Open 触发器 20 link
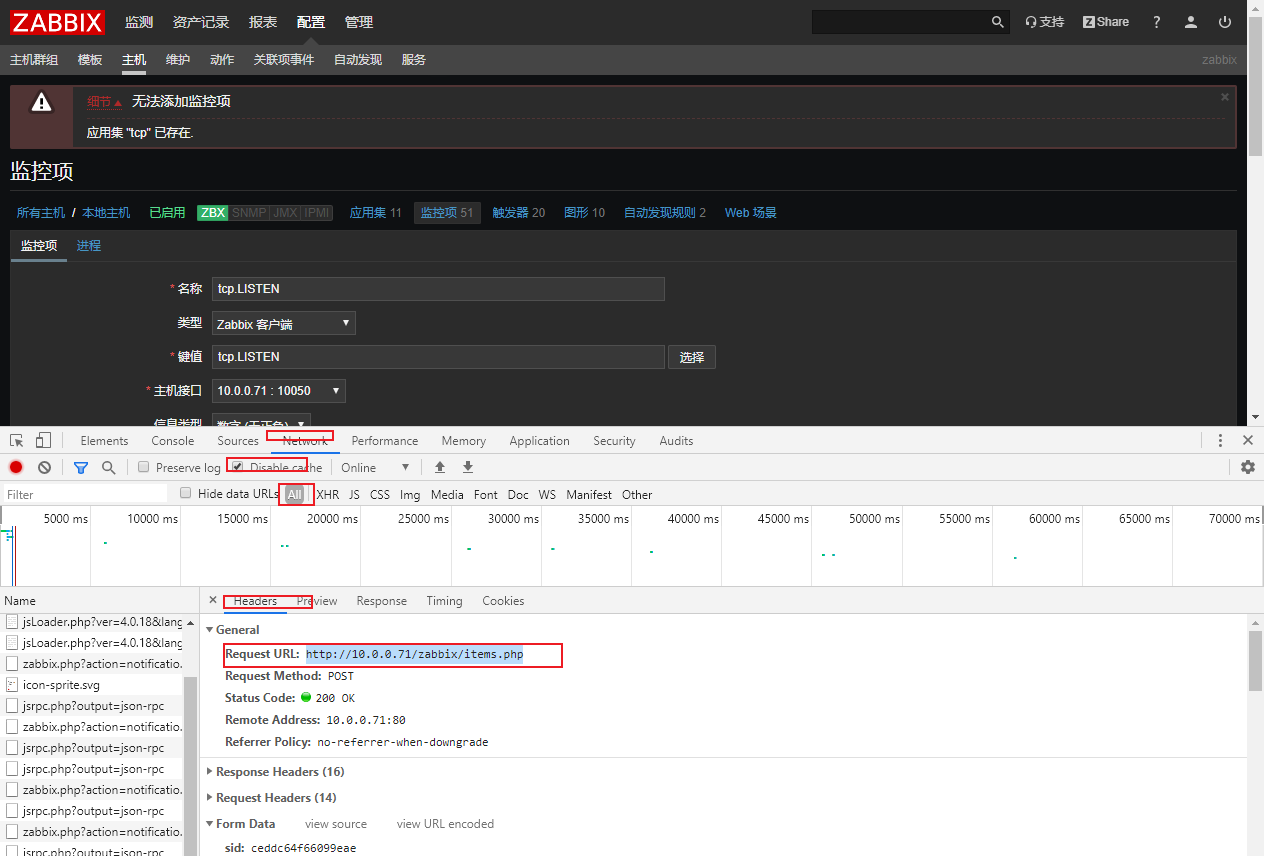1264x856 pixels. click(x=519, y=213)
